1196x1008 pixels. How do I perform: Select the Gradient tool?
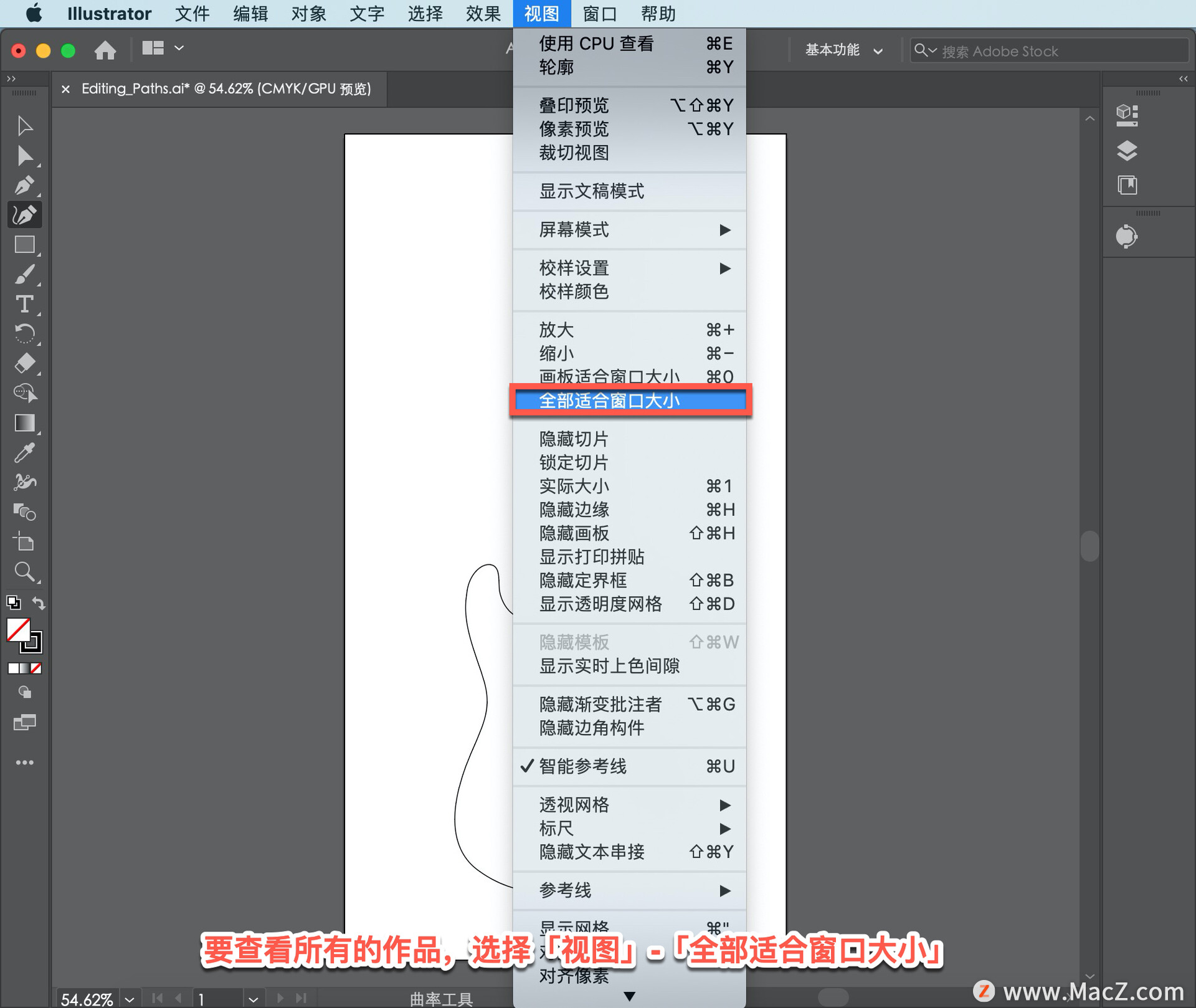[24, 423]
